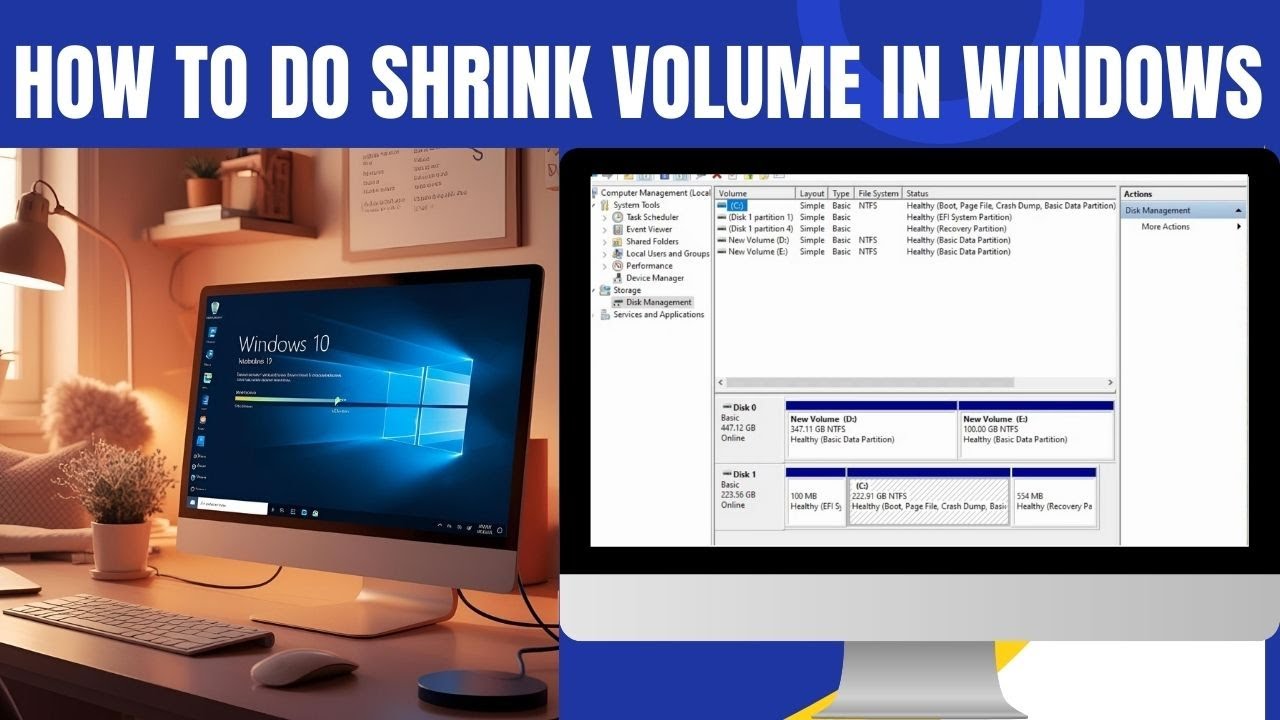
Task: Select the New Volume (E:) 100.00 GB partition
Action: 1036,430
